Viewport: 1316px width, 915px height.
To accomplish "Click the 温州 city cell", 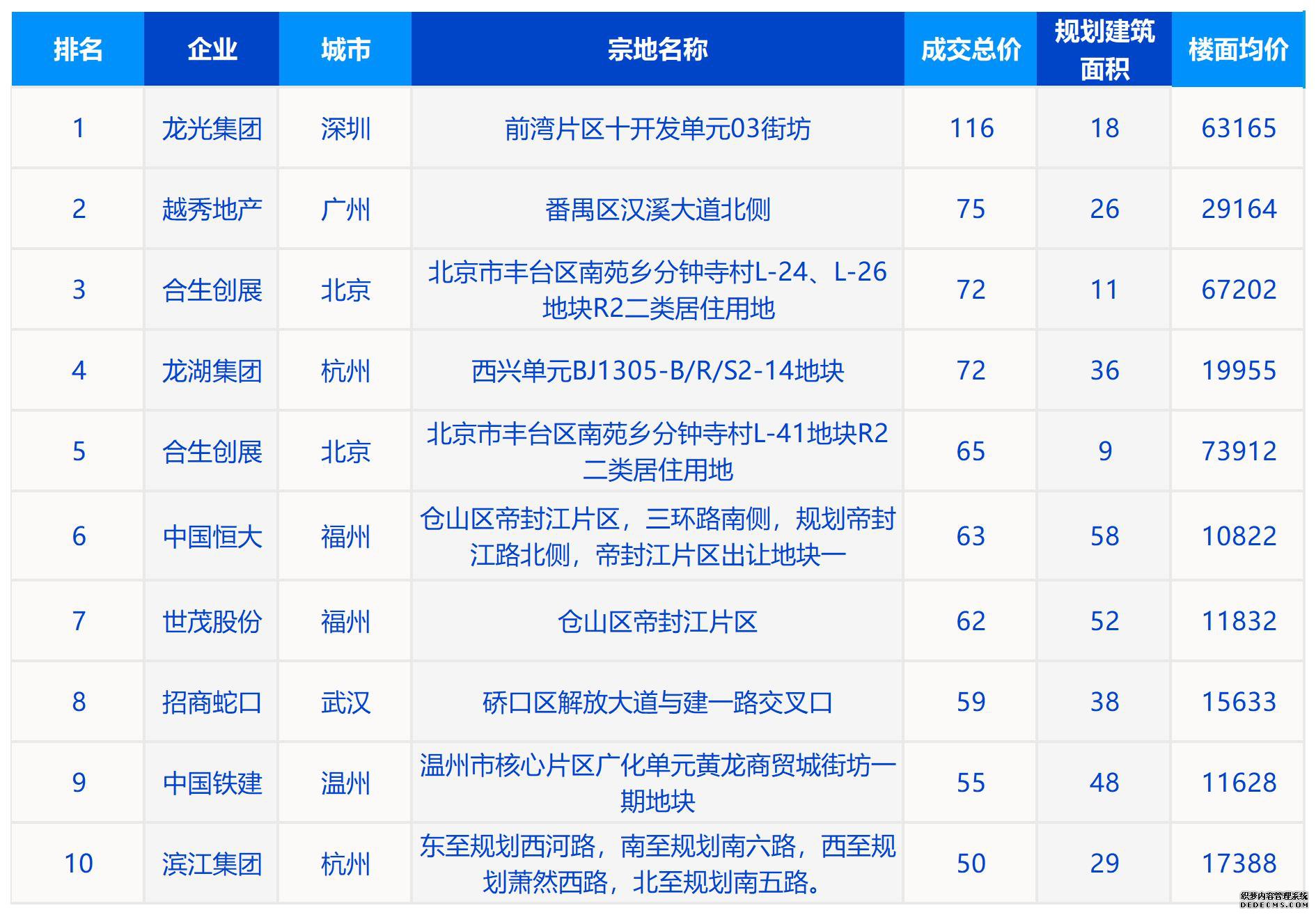I will pos(345,783).
